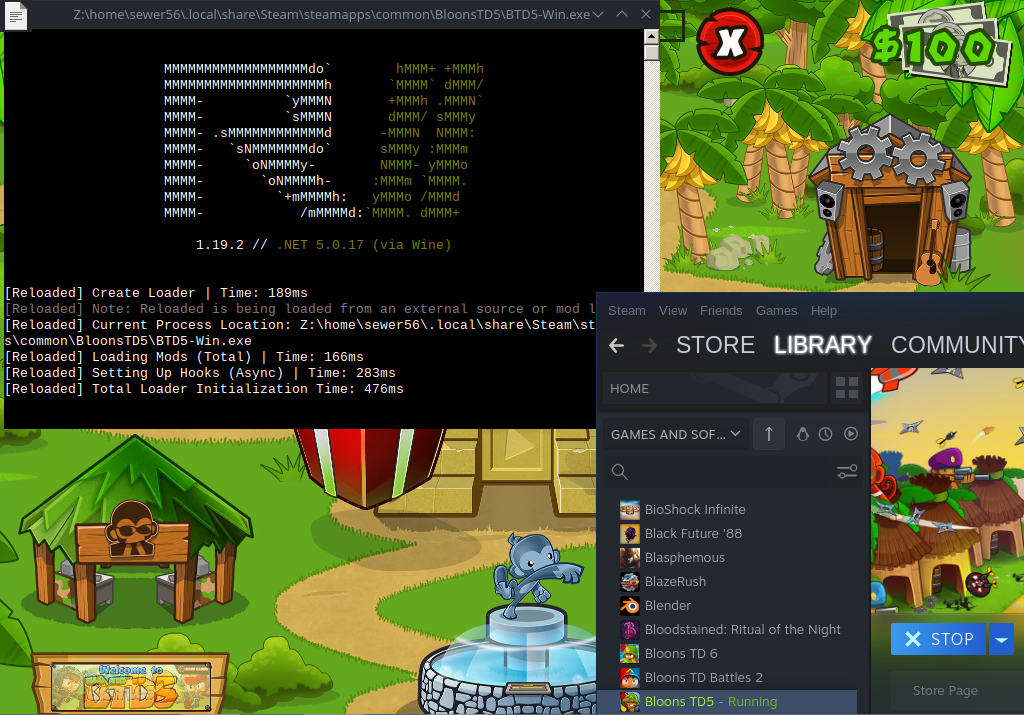Viewport: 1024px width, 715px height.
Task: Click Steam's forward navigation arrow
Action: pyautogui.click(x=649, y=345)
